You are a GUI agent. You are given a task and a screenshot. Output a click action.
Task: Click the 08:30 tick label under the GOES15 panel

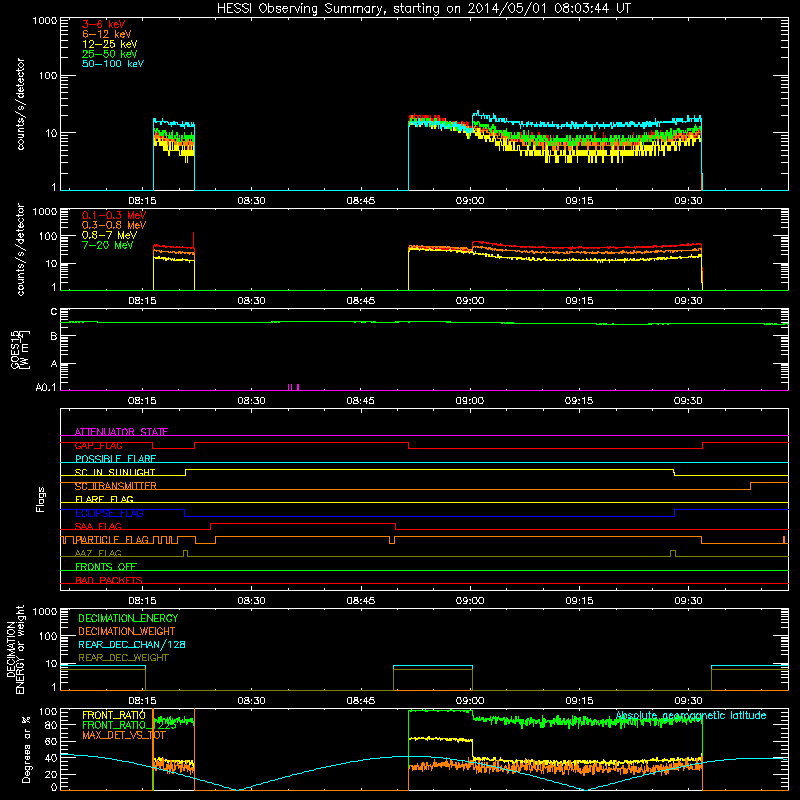point(251,401)
